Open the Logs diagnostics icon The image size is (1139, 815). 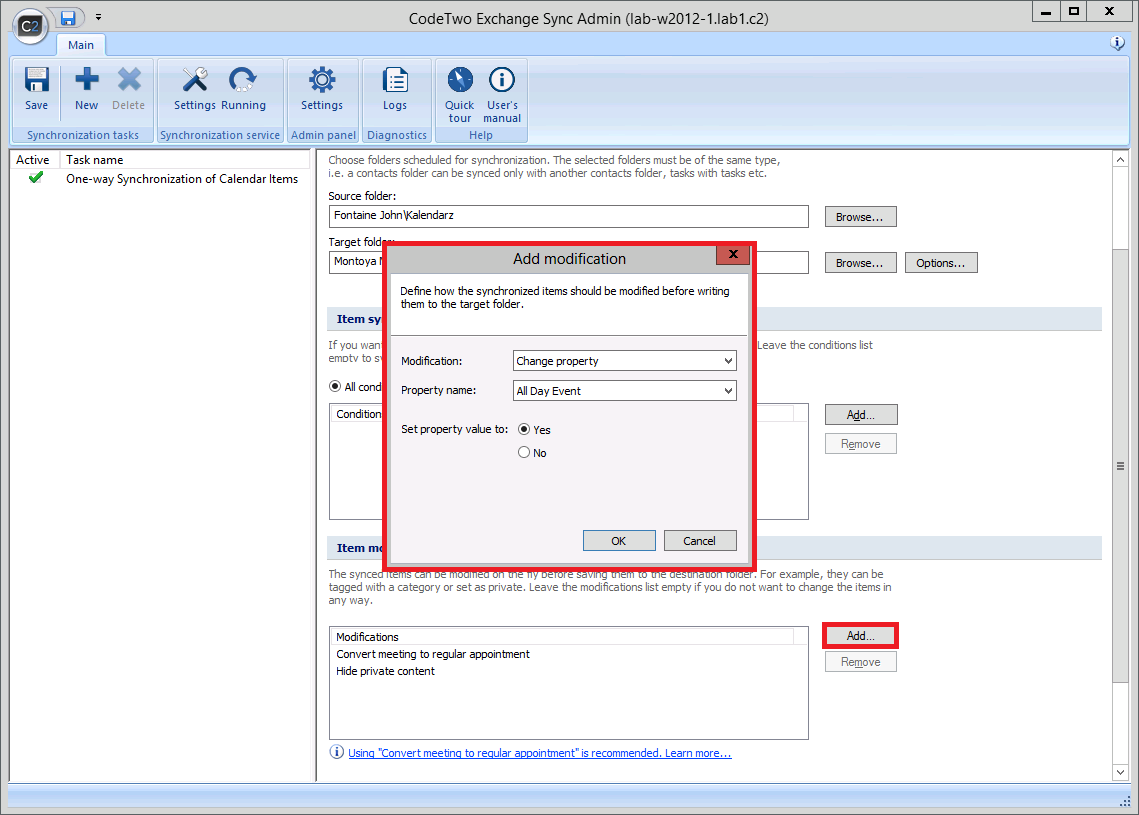pos(395,89)
